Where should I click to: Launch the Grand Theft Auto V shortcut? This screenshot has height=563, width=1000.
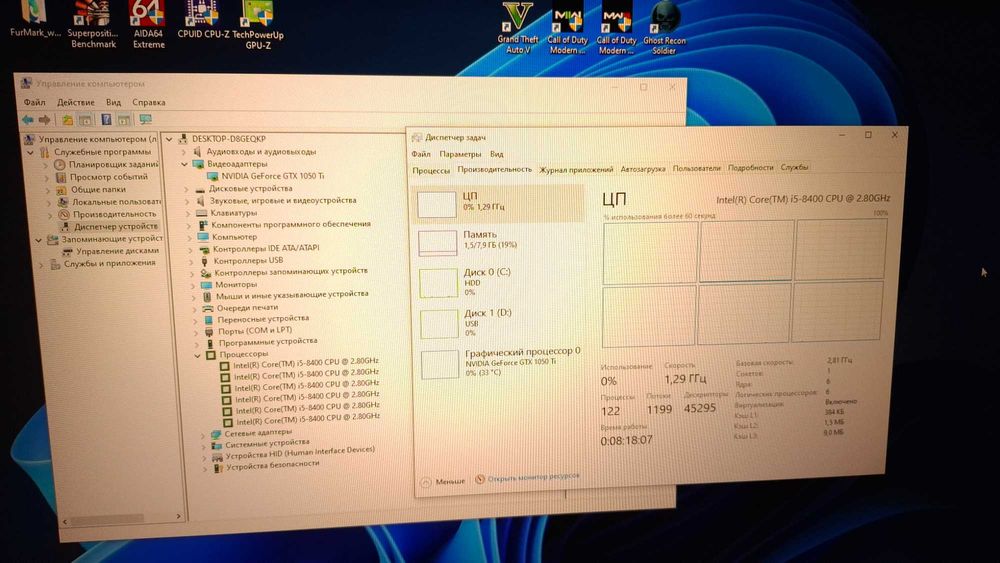(x=518, y=28)
